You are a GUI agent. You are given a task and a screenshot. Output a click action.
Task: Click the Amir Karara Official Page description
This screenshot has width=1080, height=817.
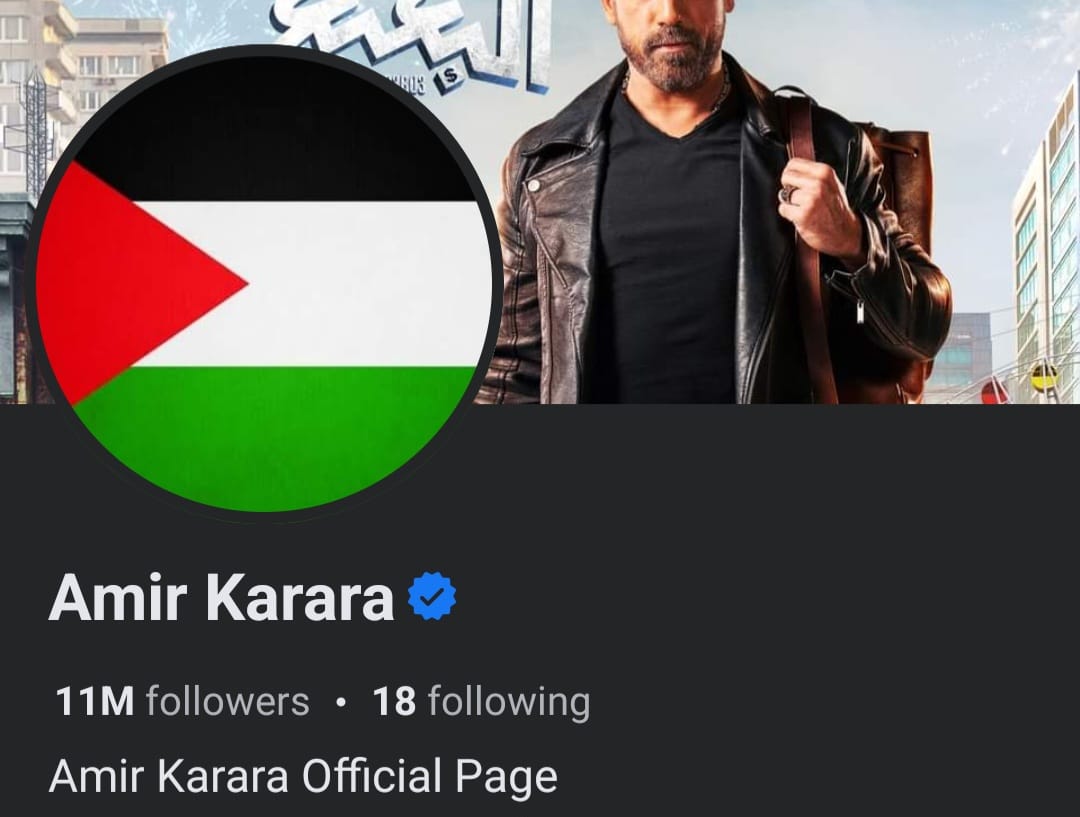[303, 776]
